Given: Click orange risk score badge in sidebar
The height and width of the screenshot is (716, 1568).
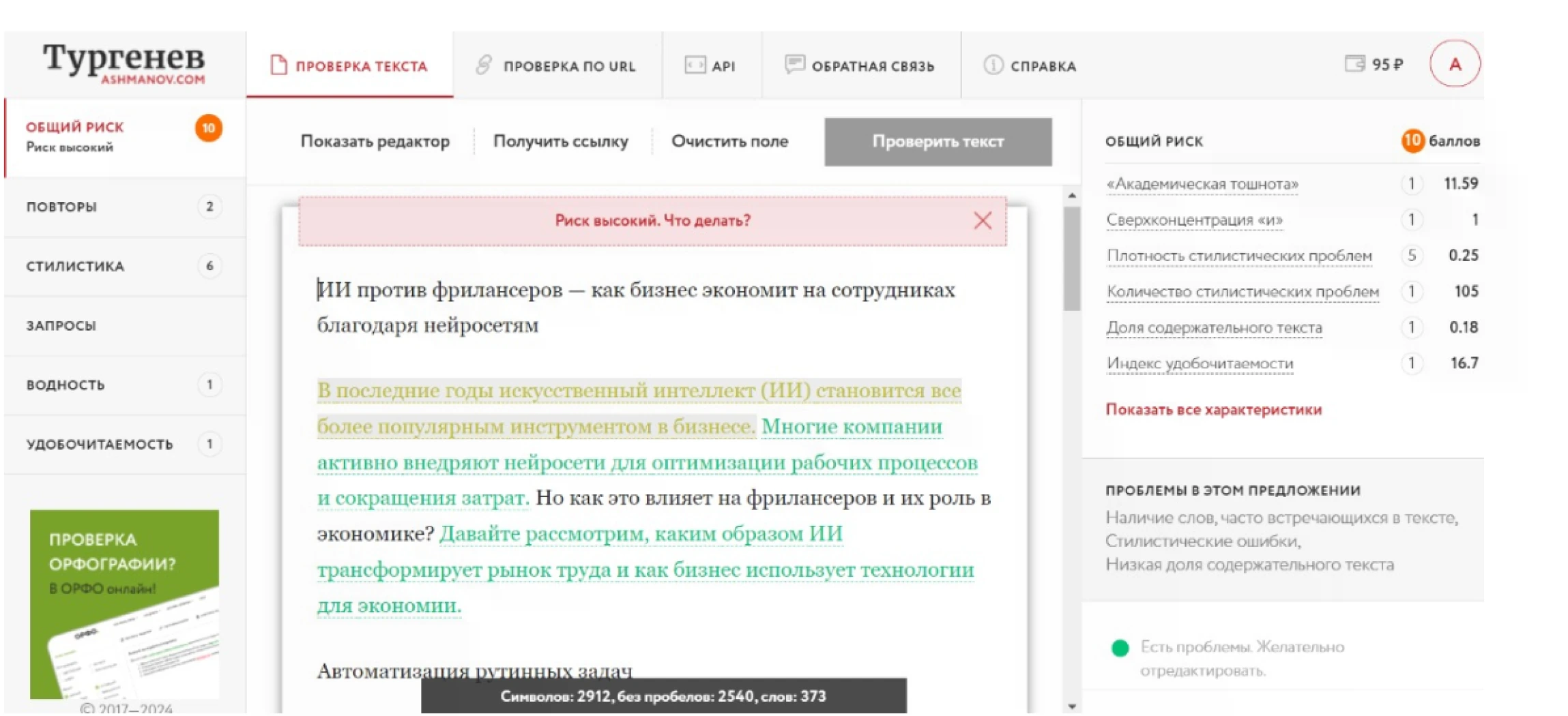Looking at the screenshot, I should (x=209, y=128).
